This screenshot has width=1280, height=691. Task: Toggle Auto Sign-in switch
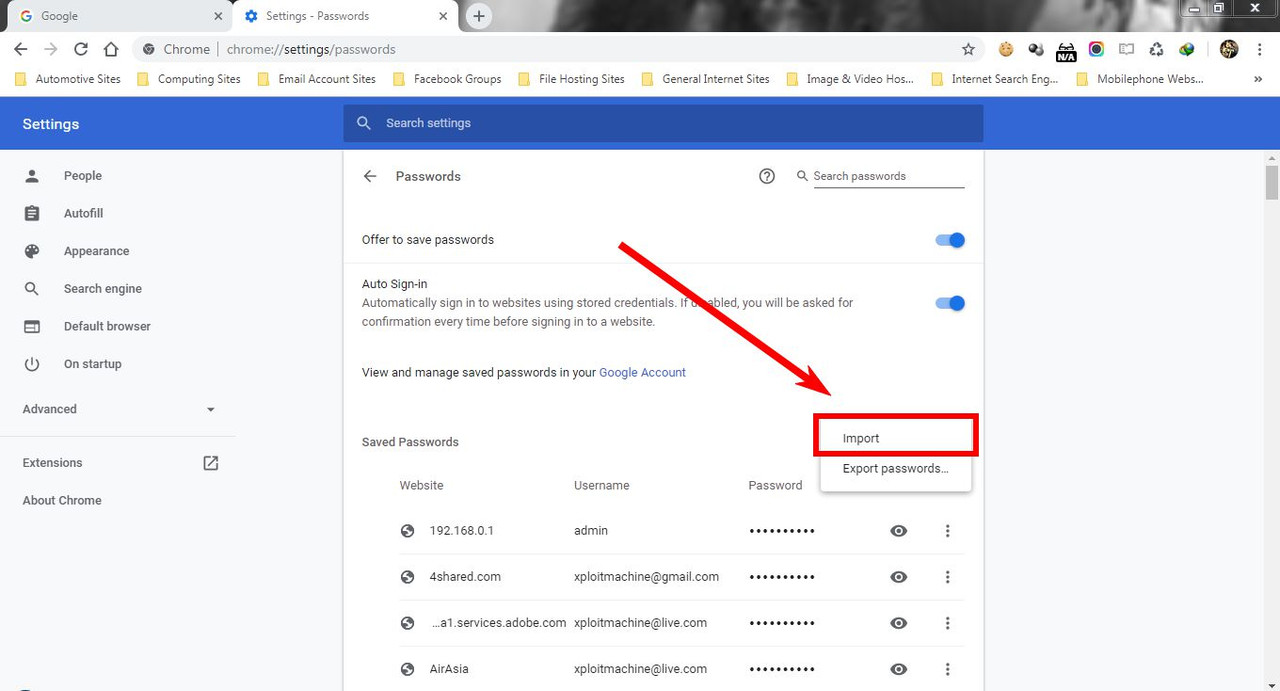(950, 303)
